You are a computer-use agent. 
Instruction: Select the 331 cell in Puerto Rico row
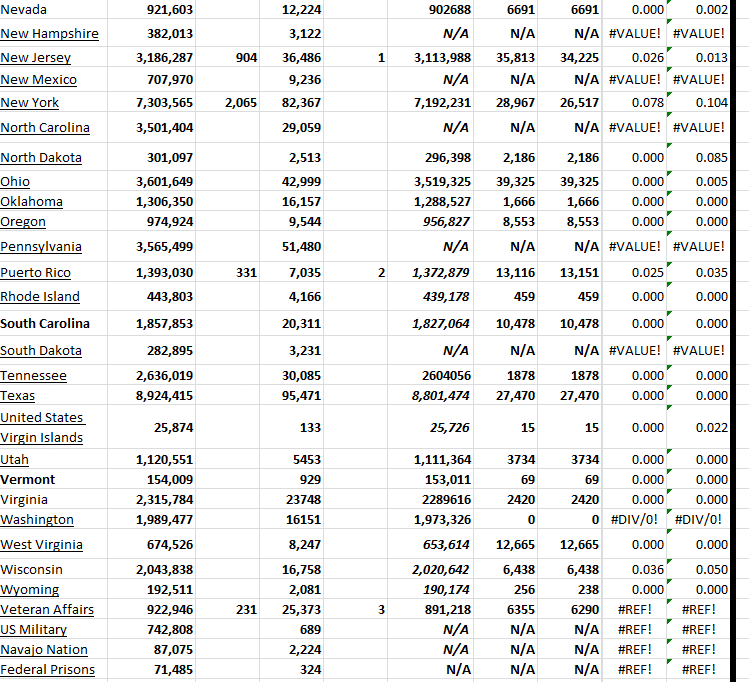point(227,273)
